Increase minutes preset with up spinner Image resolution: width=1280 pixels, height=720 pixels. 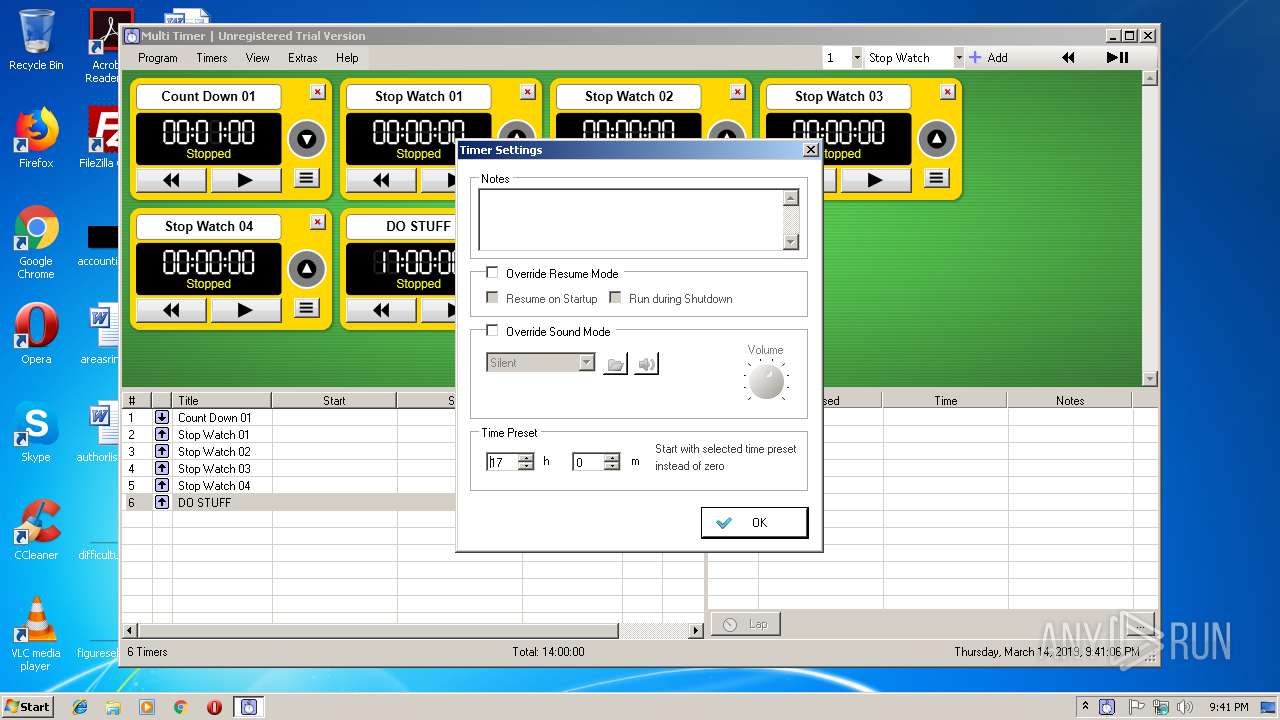612,458
